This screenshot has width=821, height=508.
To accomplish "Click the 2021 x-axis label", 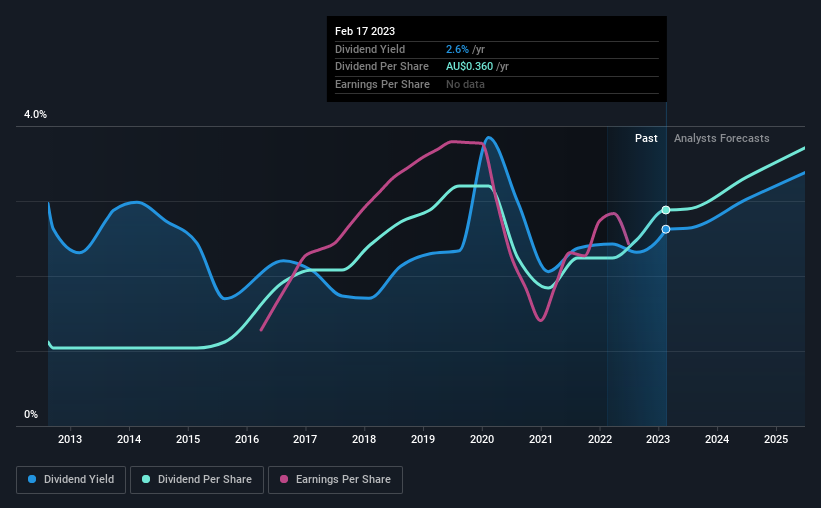I will tap(541, 439).
